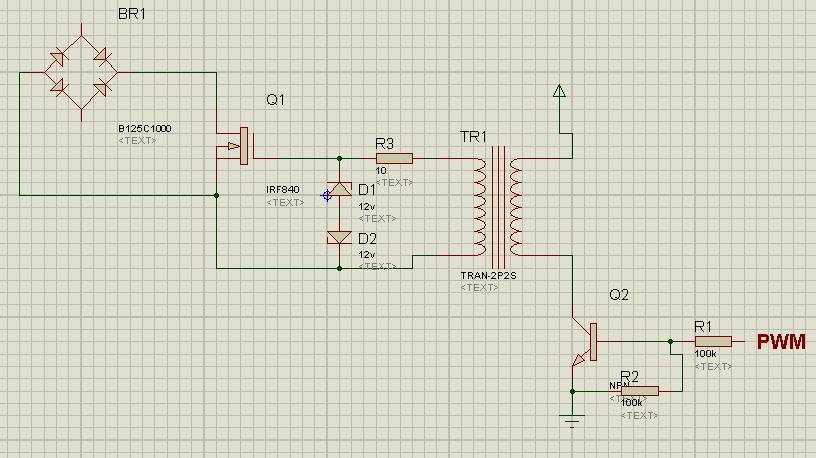Click the power terminal arrow above the transformer
The height and width of the screenshot is (458, 816).
point(559,91)
